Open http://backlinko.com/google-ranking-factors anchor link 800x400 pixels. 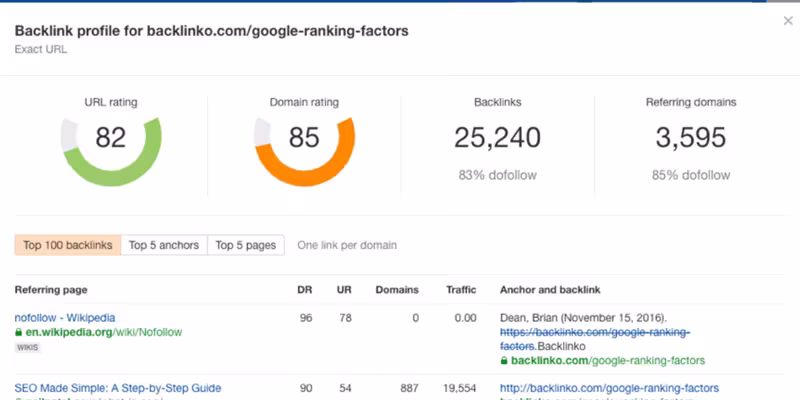609,388
